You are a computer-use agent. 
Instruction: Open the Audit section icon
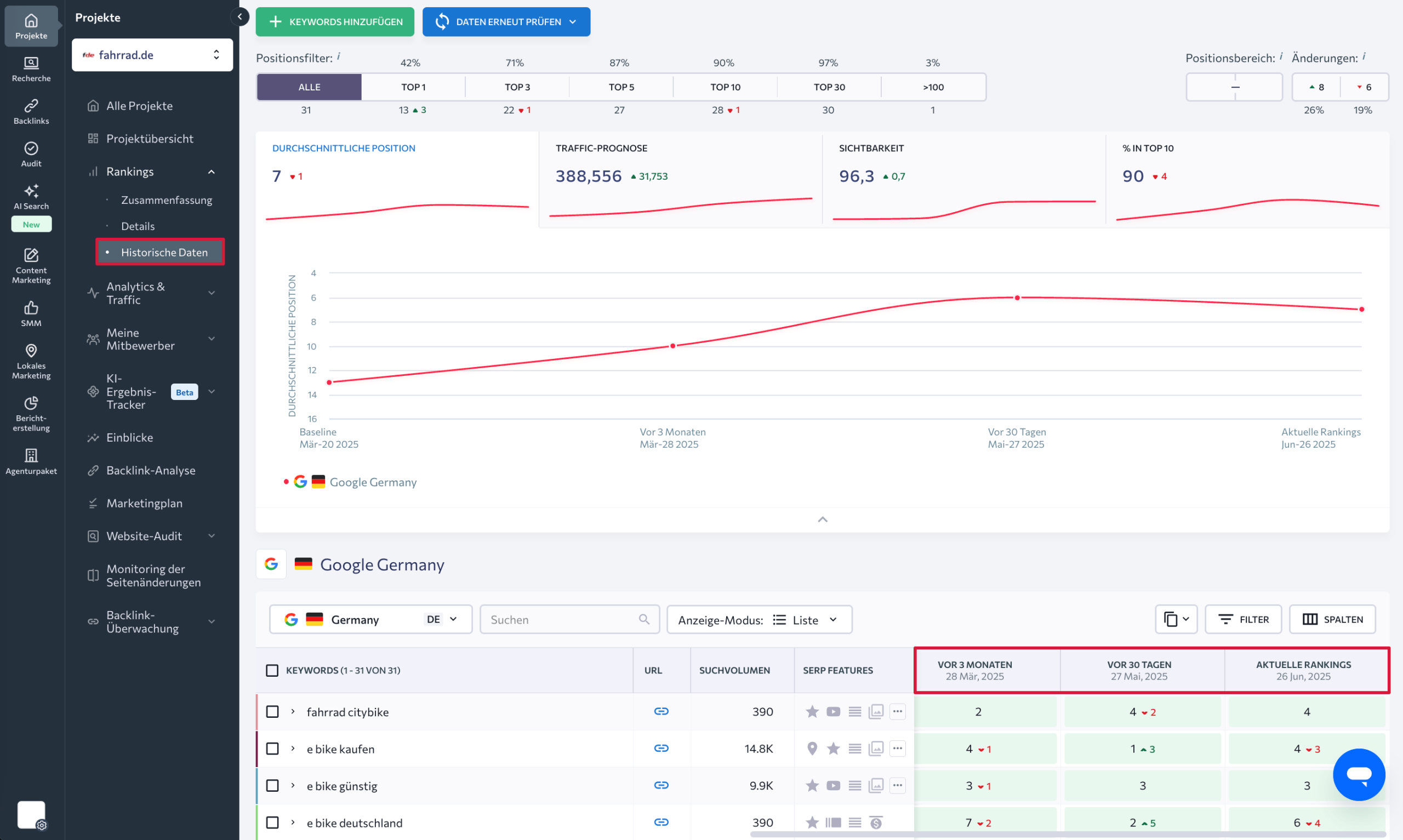click(31, 154)
